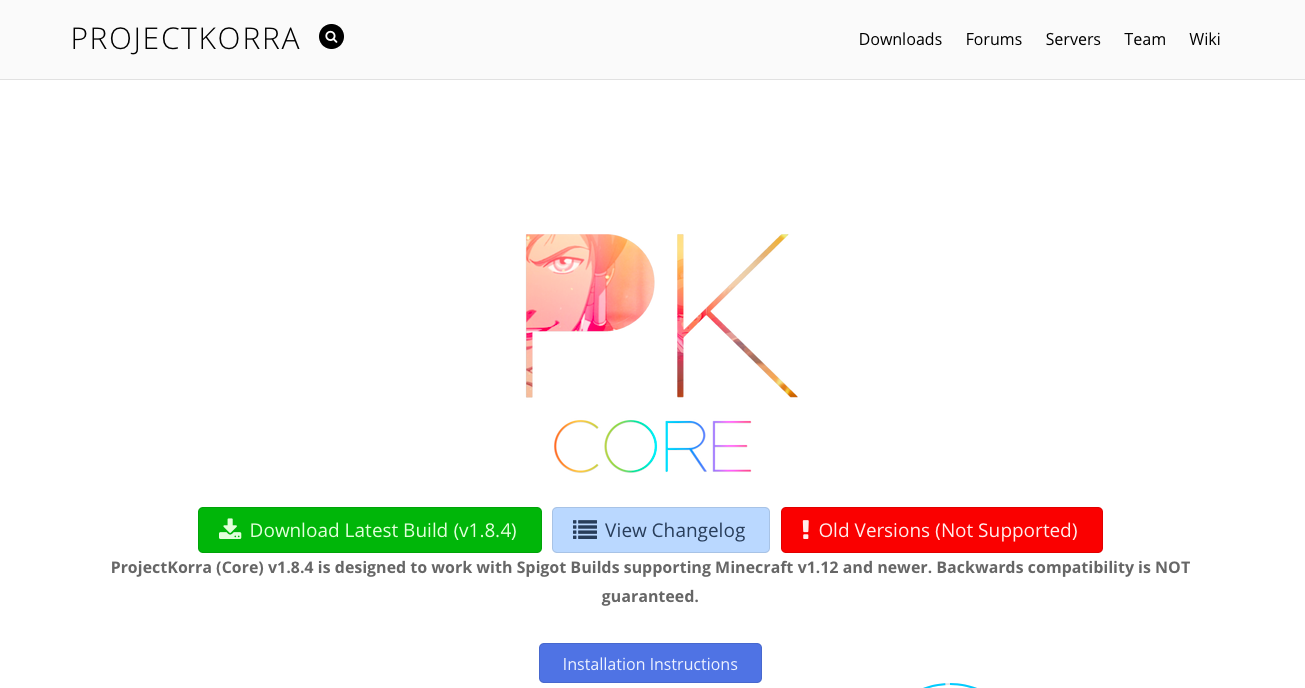
Task: Click the search magnifier icon
Action: (331, 37)
